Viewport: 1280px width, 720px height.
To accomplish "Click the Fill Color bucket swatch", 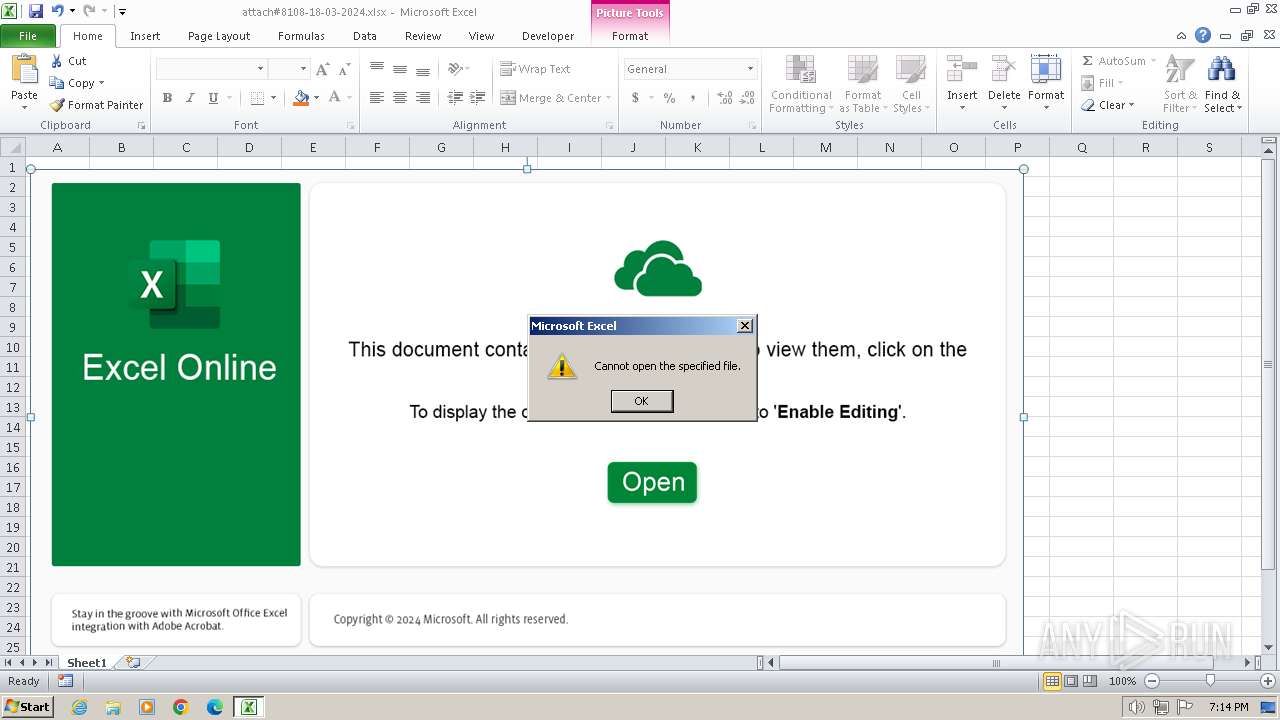I will coord(301,98).
